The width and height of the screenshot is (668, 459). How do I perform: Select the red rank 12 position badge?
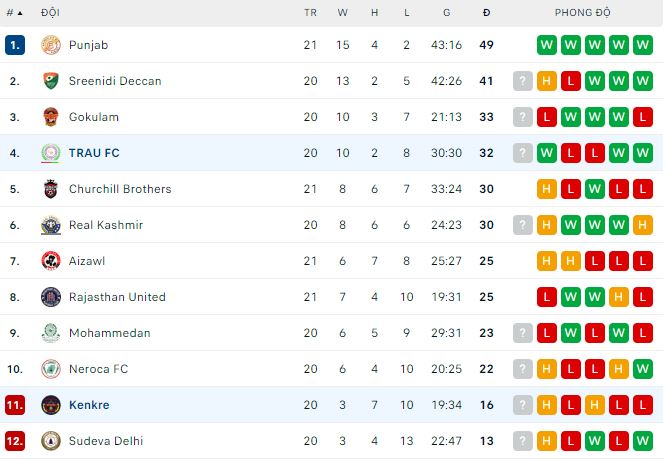click(x=15, y=441)
